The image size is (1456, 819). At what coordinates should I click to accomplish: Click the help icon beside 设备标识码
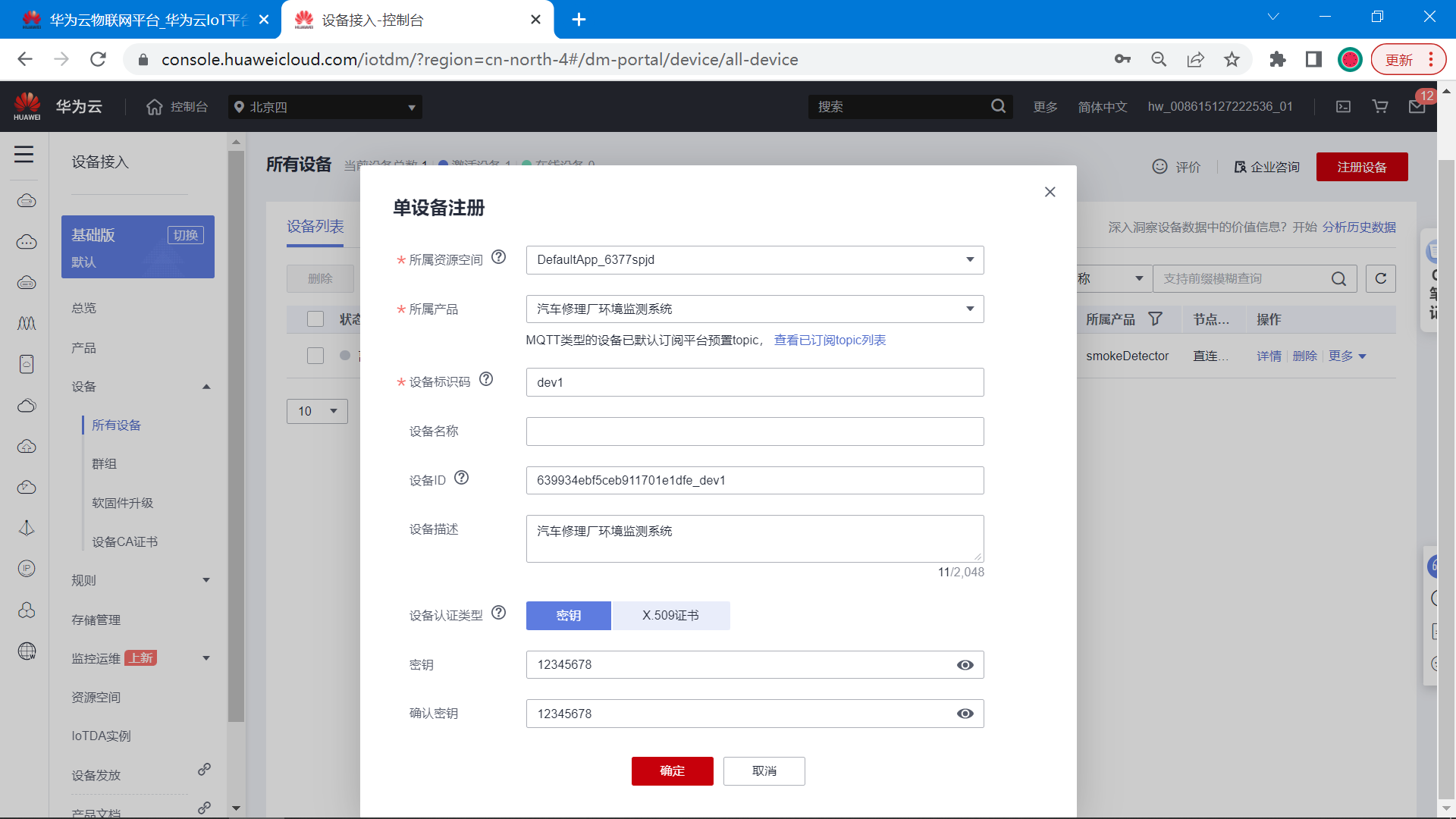[x=486, y=379]
